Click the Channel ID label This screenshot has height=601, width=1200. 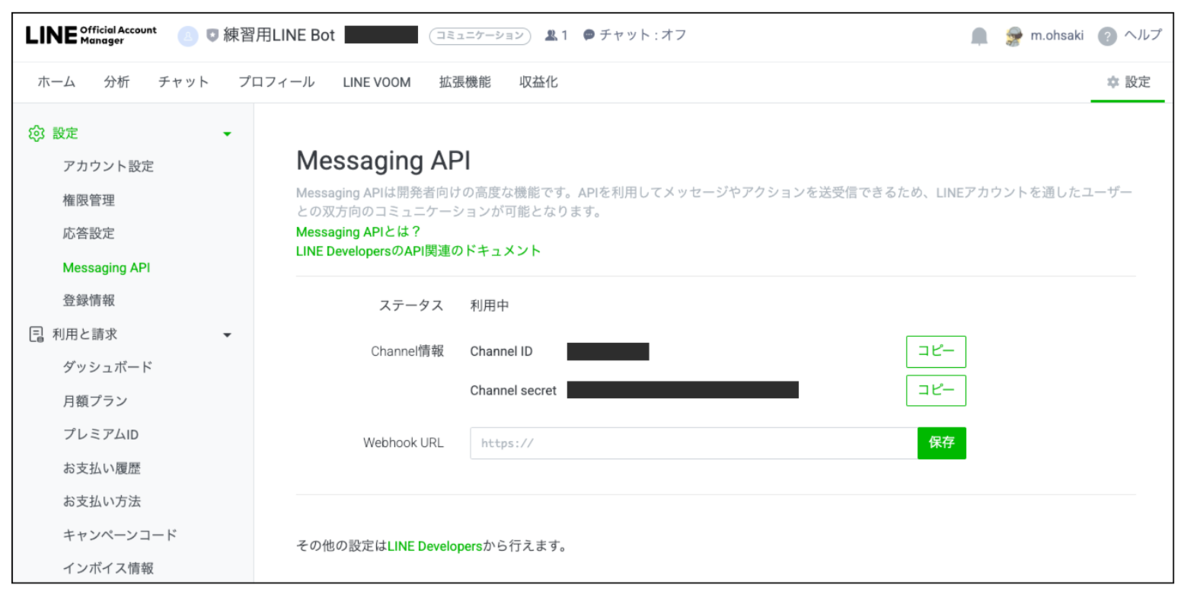501,351
